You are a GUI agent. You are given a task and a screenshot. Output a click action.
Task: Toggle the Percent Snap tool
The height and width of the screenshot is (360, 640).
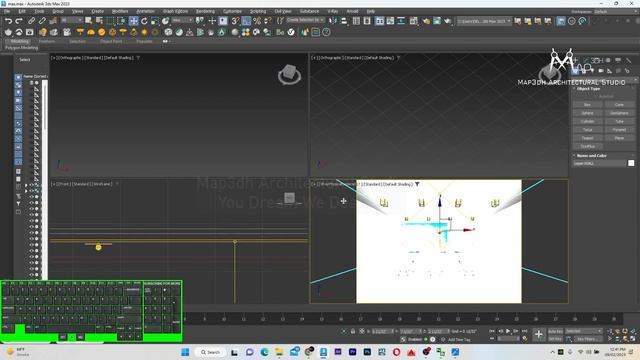[x=257, y=21]
